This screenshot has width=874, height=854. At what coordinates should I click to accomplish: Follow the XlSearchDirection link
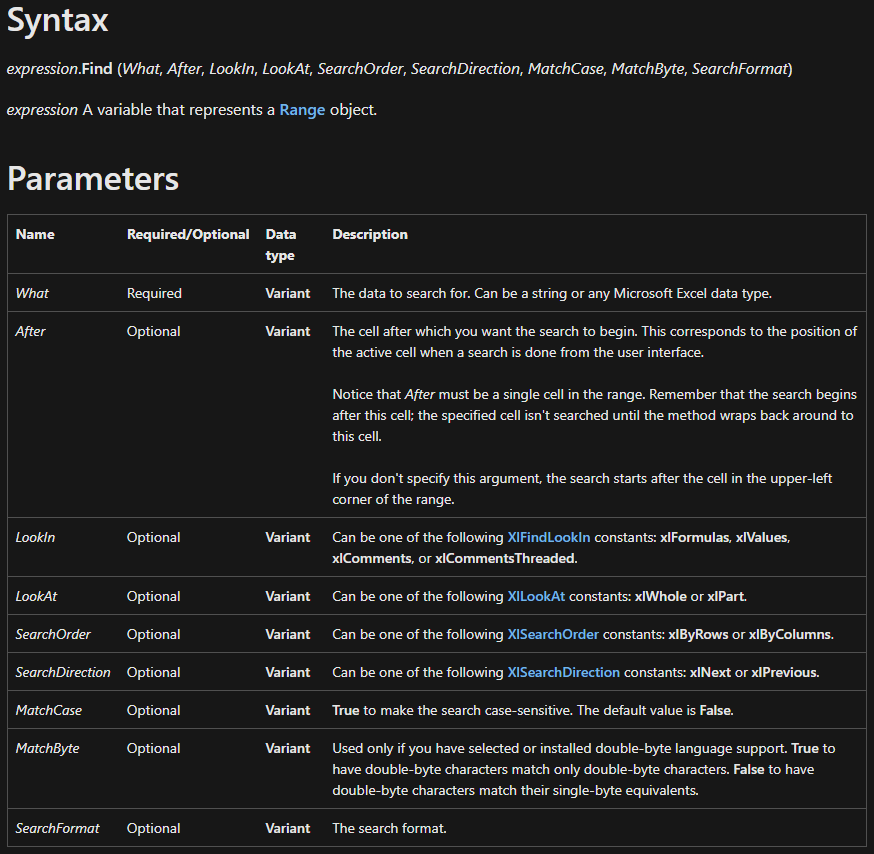point(564,672)
